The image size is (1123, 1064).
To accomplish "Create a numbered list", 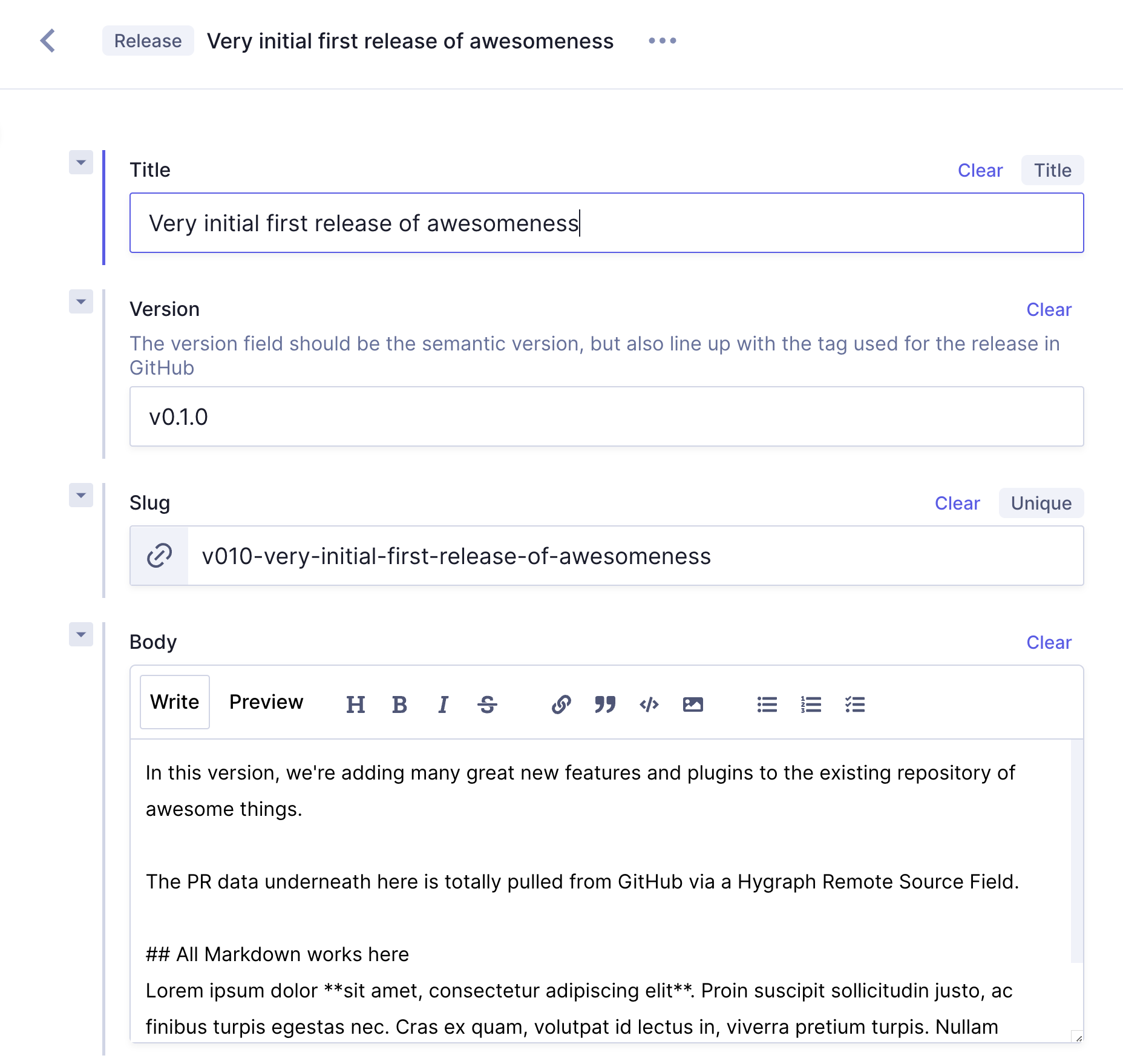I will (811, 703).
